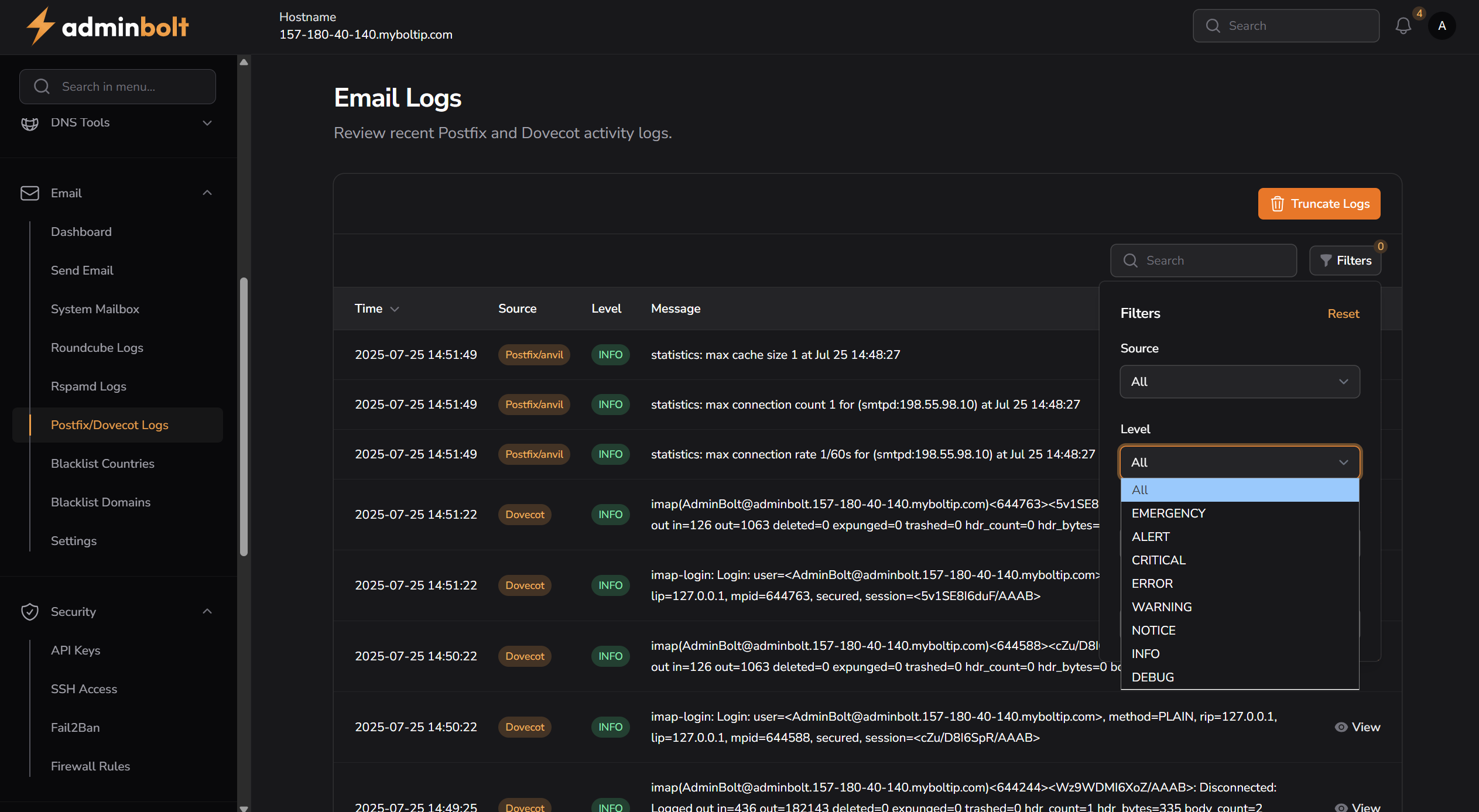Open the user avatar menu
This screenshot has height=812, width=1479.
(x=1442, y=26)
